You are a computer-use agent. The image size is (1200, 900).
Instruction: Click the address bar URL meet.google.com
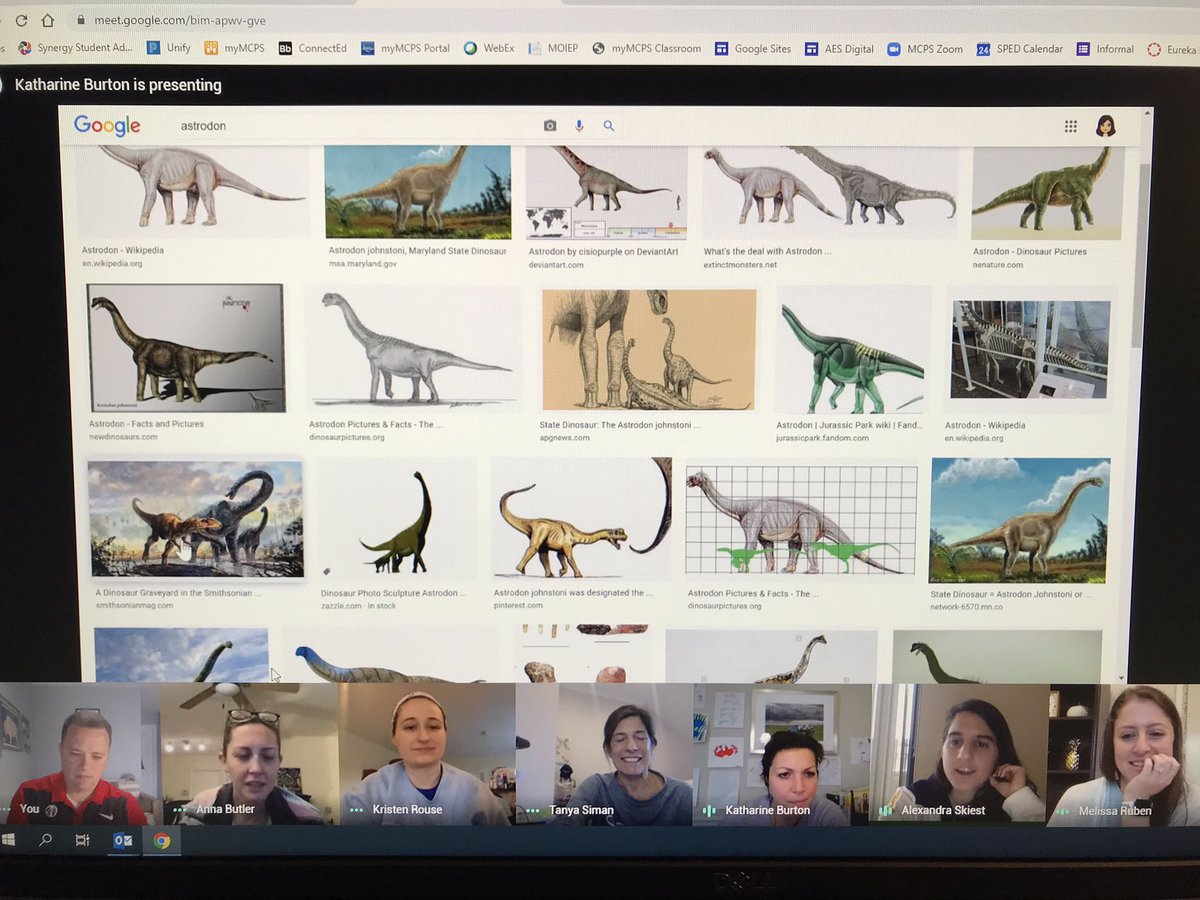[x=180, y=20]
